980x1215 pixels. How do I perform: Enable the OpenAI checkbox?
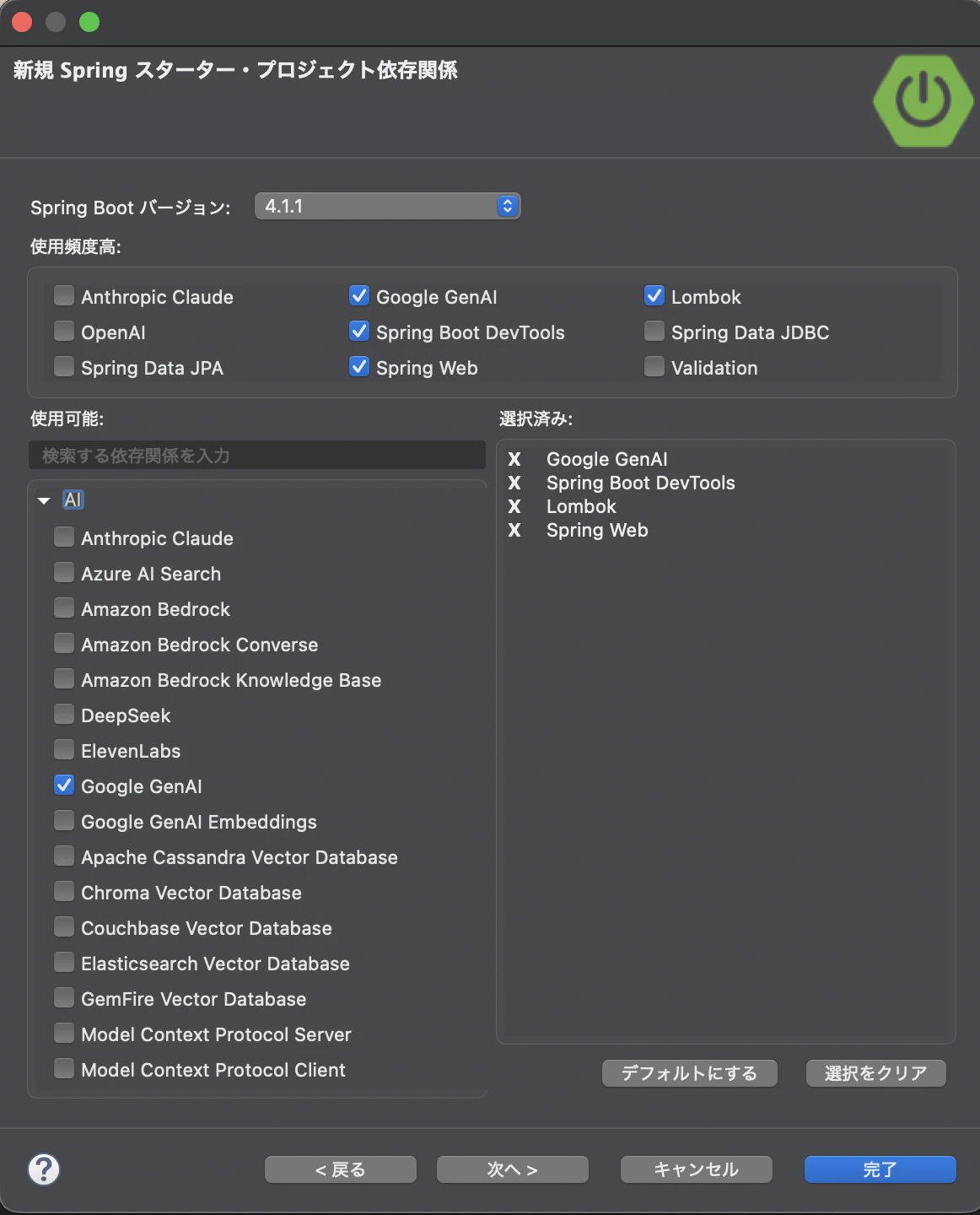click(x=64, y=331)
